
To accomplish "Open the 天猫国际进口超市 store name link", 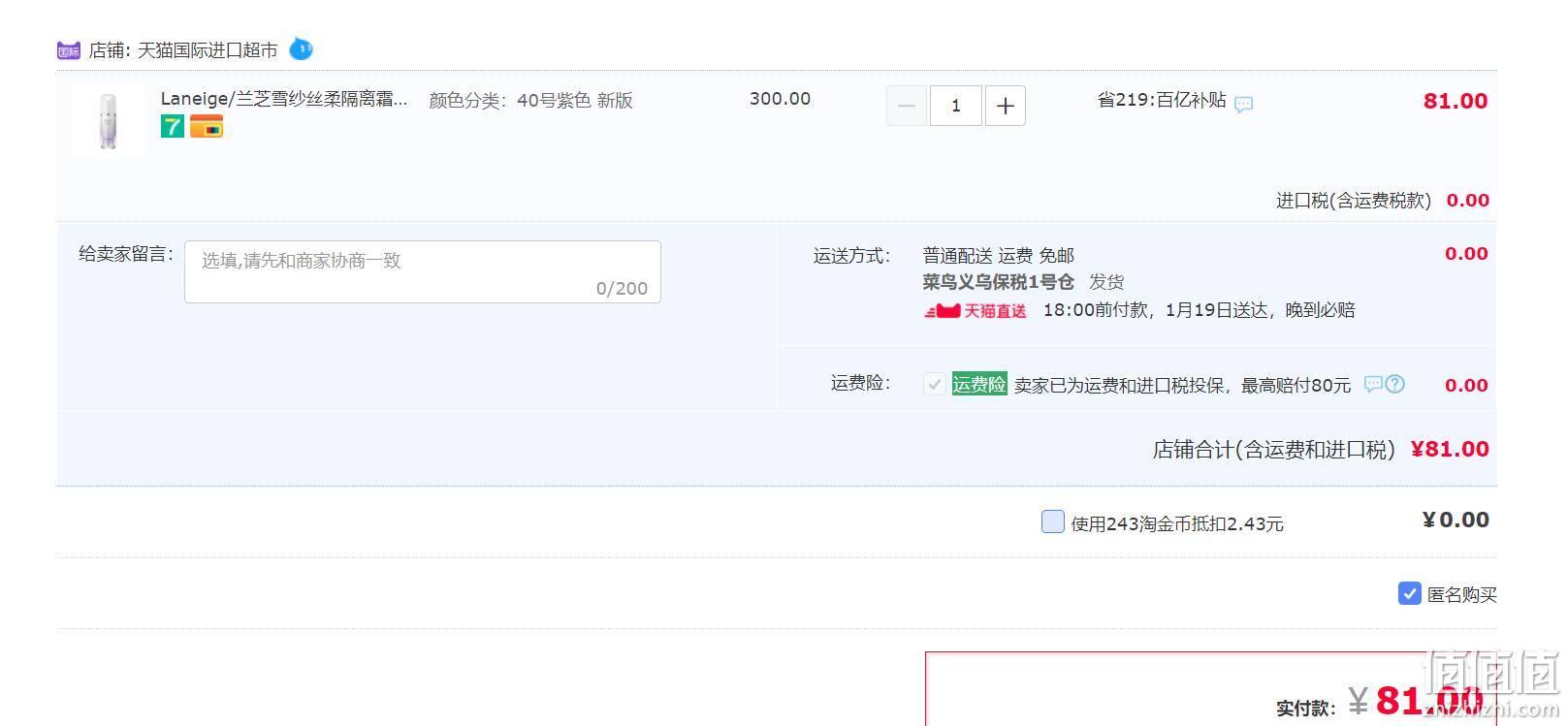I will click(x=208, y=50).
